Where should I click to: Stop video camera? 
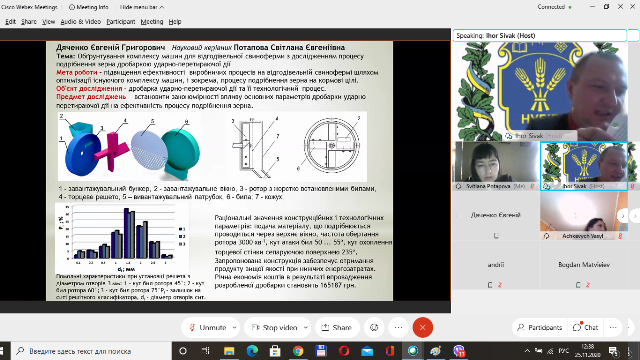274,327
